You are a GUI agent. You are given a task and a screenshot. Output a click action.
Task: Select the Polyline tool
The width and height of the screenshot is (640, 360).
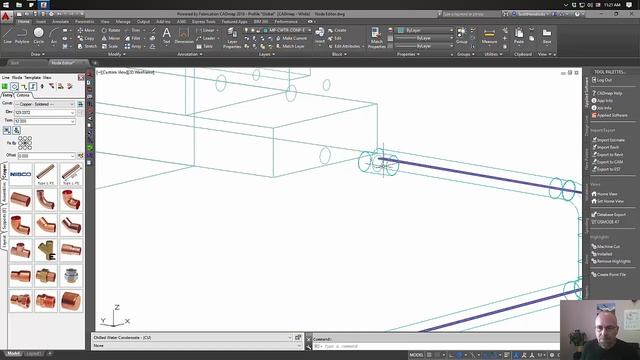(22, 35)
